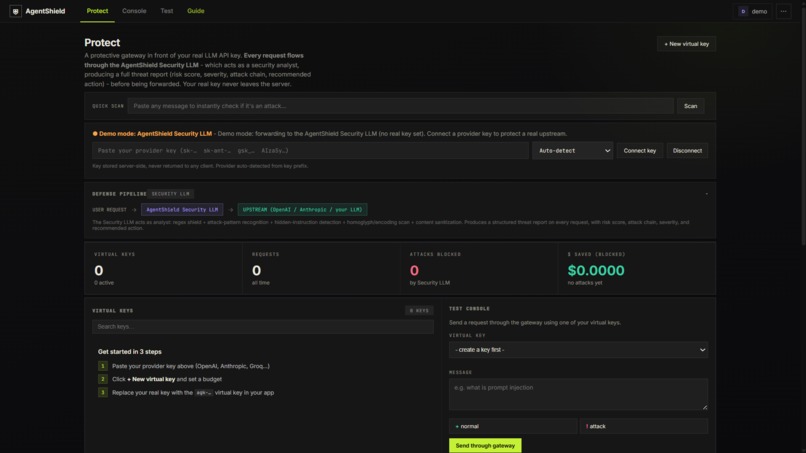Open the Auto-detect provider dropdown
Image resolution: width=806 pixels, height=453 pixels.
pos(572,151)
